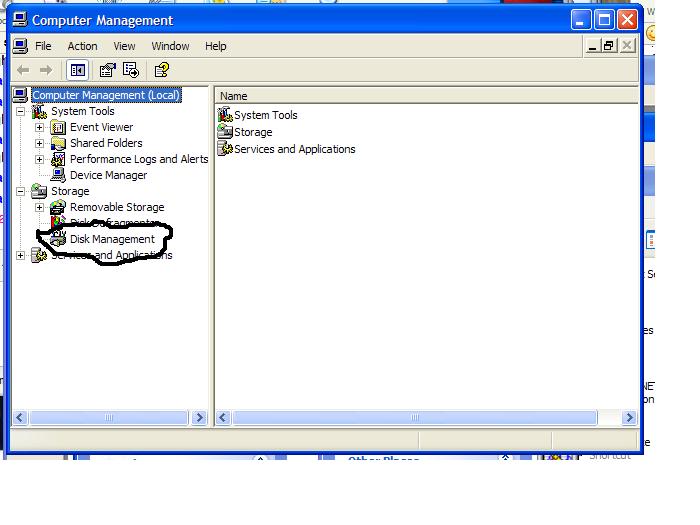The image size is (700, 525).
Task: Expand the Performance Logs and Alerts node
Action: coord(40,159)
